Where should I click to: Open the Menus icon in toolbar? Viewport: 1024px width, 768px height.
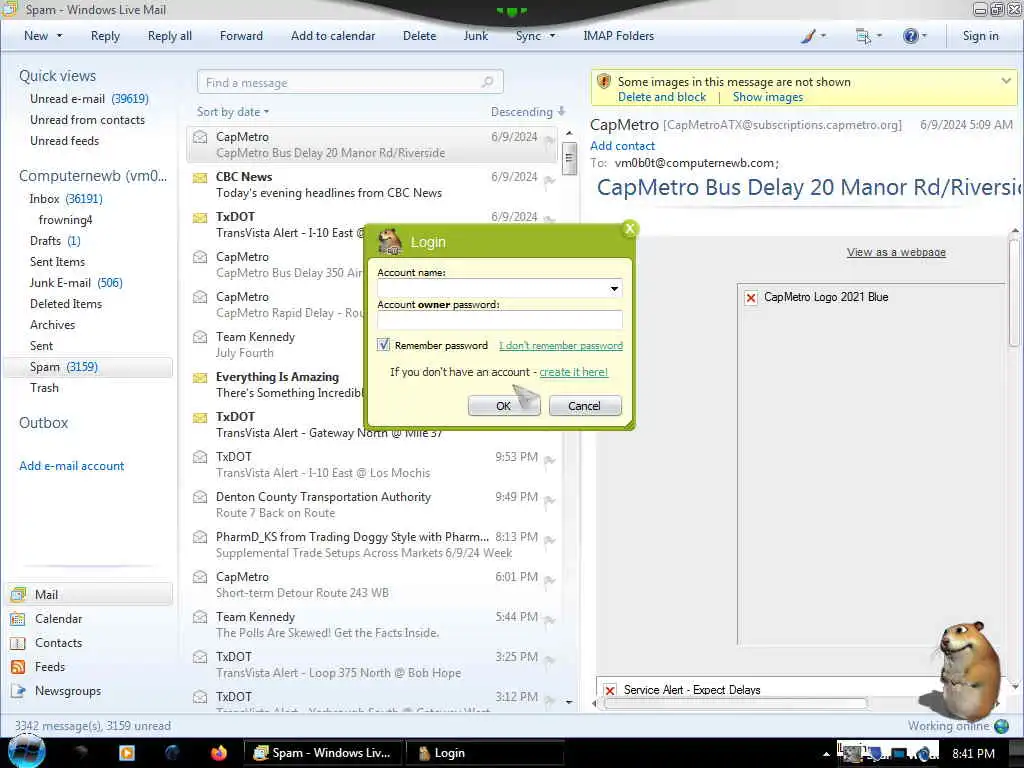tap(863, 36)
